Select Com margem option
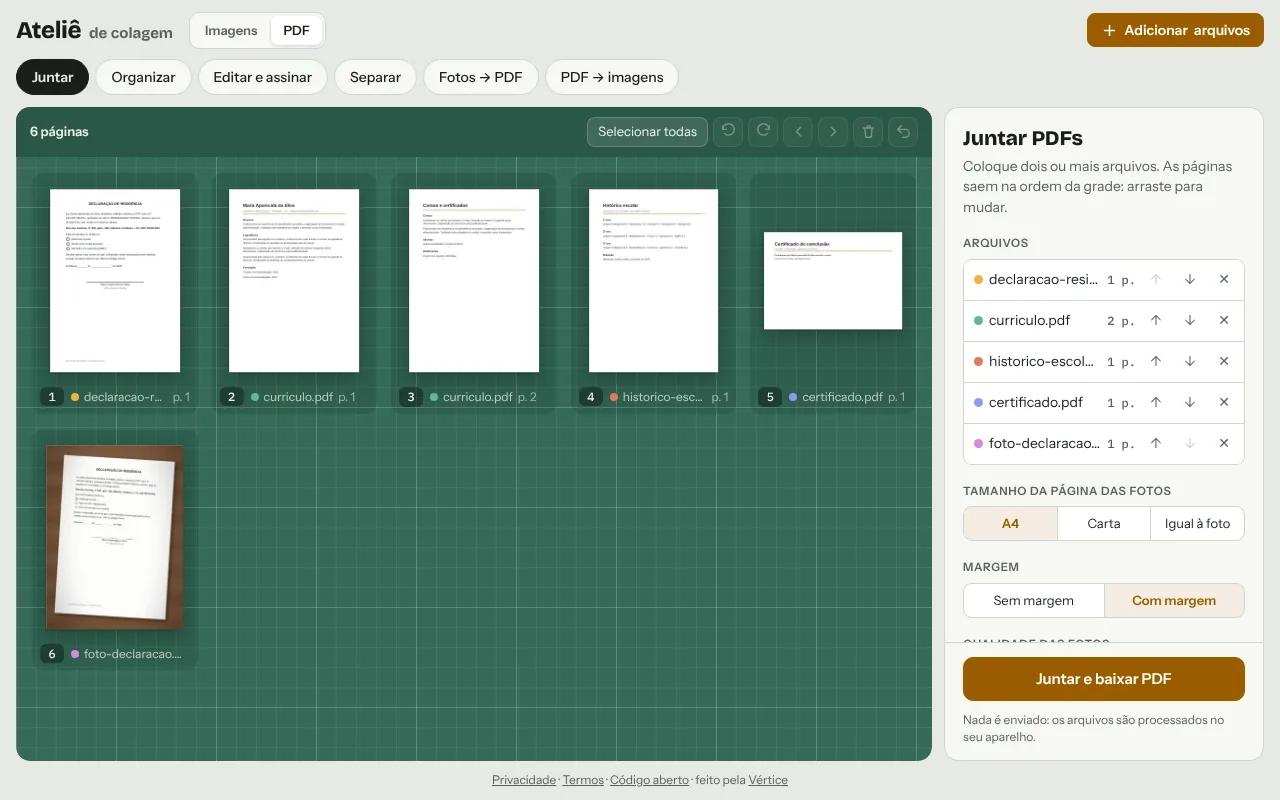 [x=1174, y=600]
